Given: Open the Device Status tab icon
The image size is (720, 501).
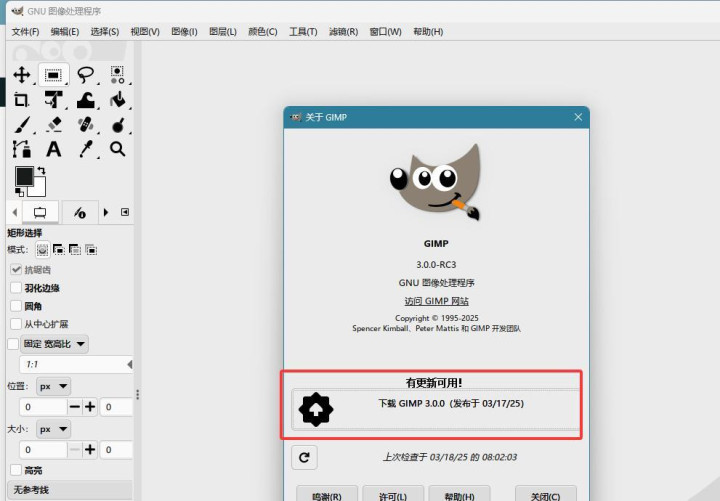Looking at the screenshot, I should (80, 213).
